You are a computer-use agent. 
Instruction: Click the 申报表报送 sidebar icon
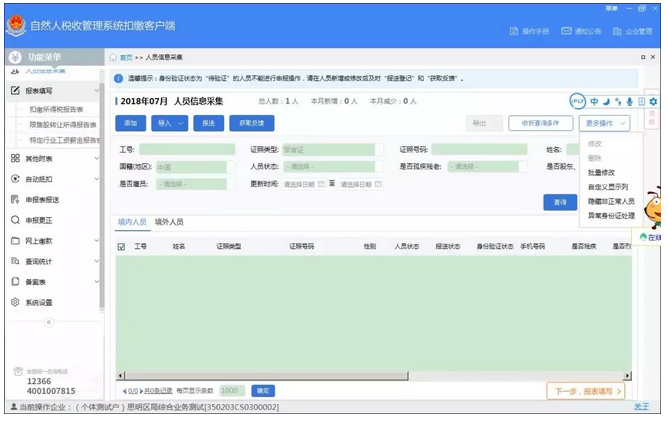(x=15, y=199)
